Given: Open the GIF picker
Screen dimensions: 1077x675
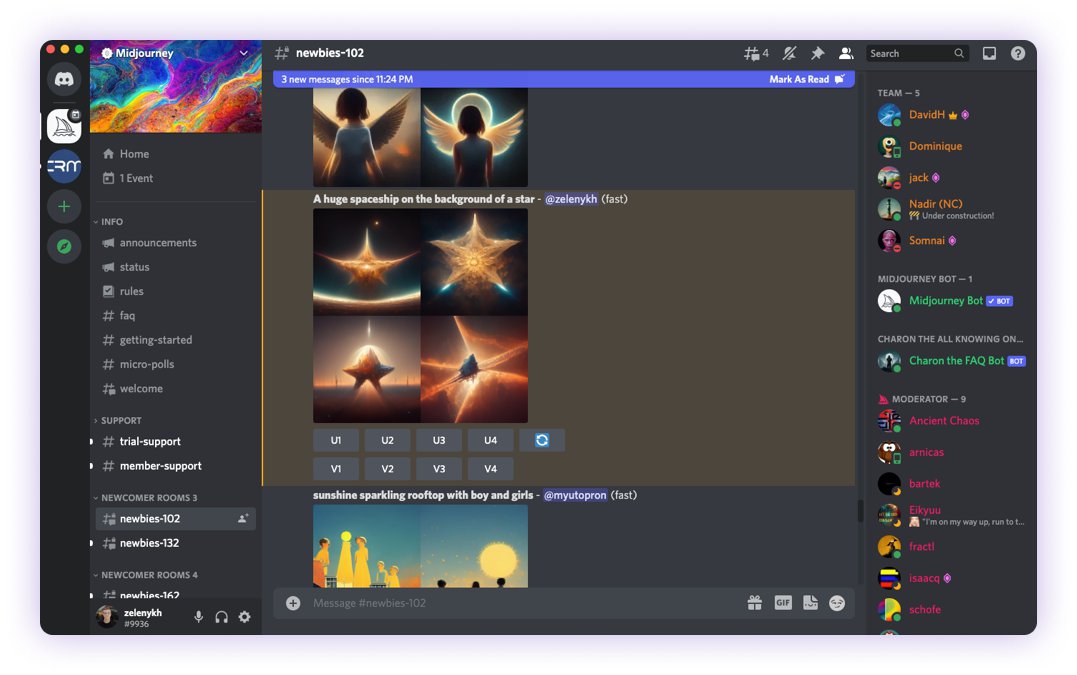Looking at the screenshot, I should [783, 603].
